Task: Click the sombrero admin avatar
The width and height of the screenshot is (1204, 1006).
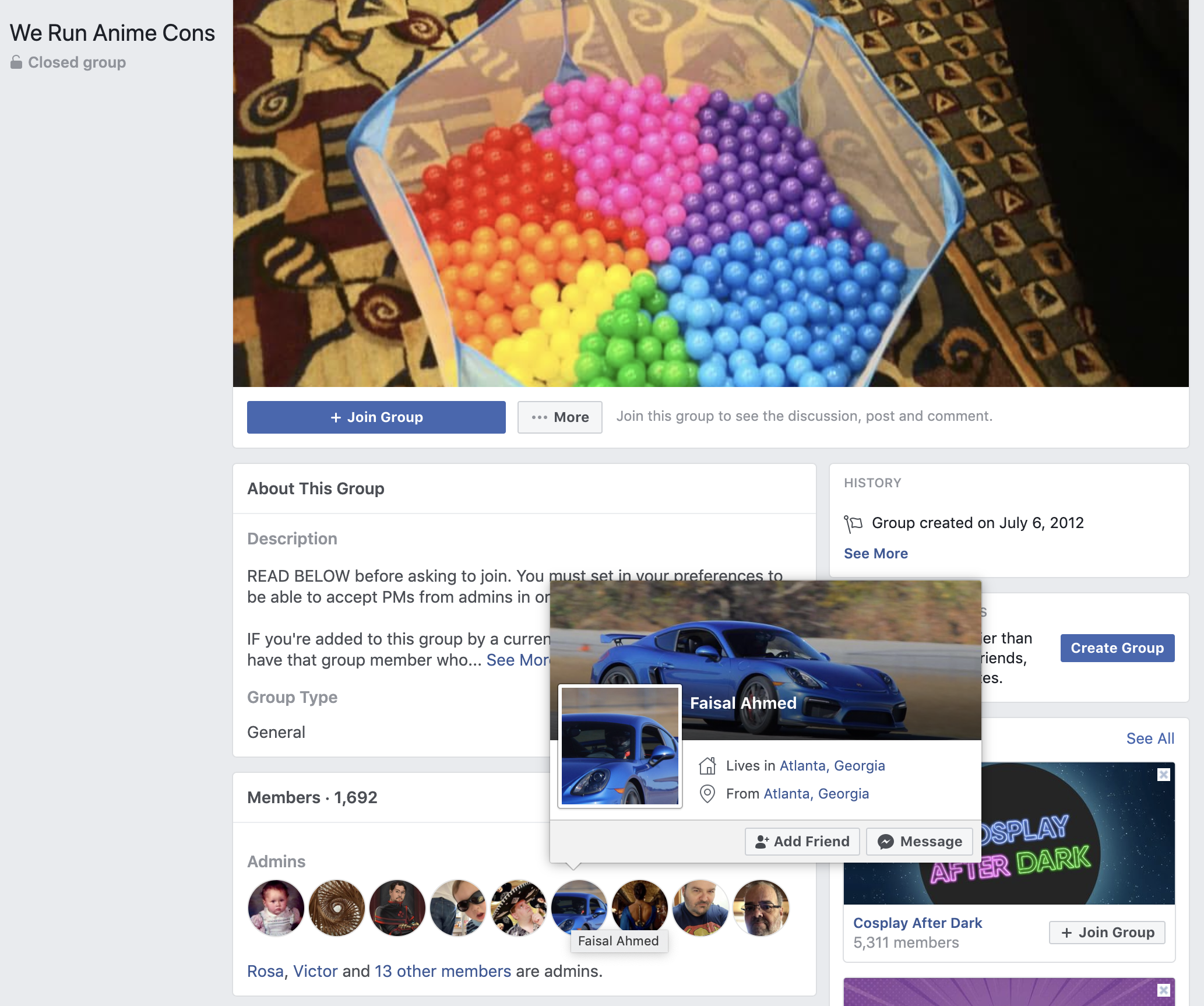Action: pos(519,908)
